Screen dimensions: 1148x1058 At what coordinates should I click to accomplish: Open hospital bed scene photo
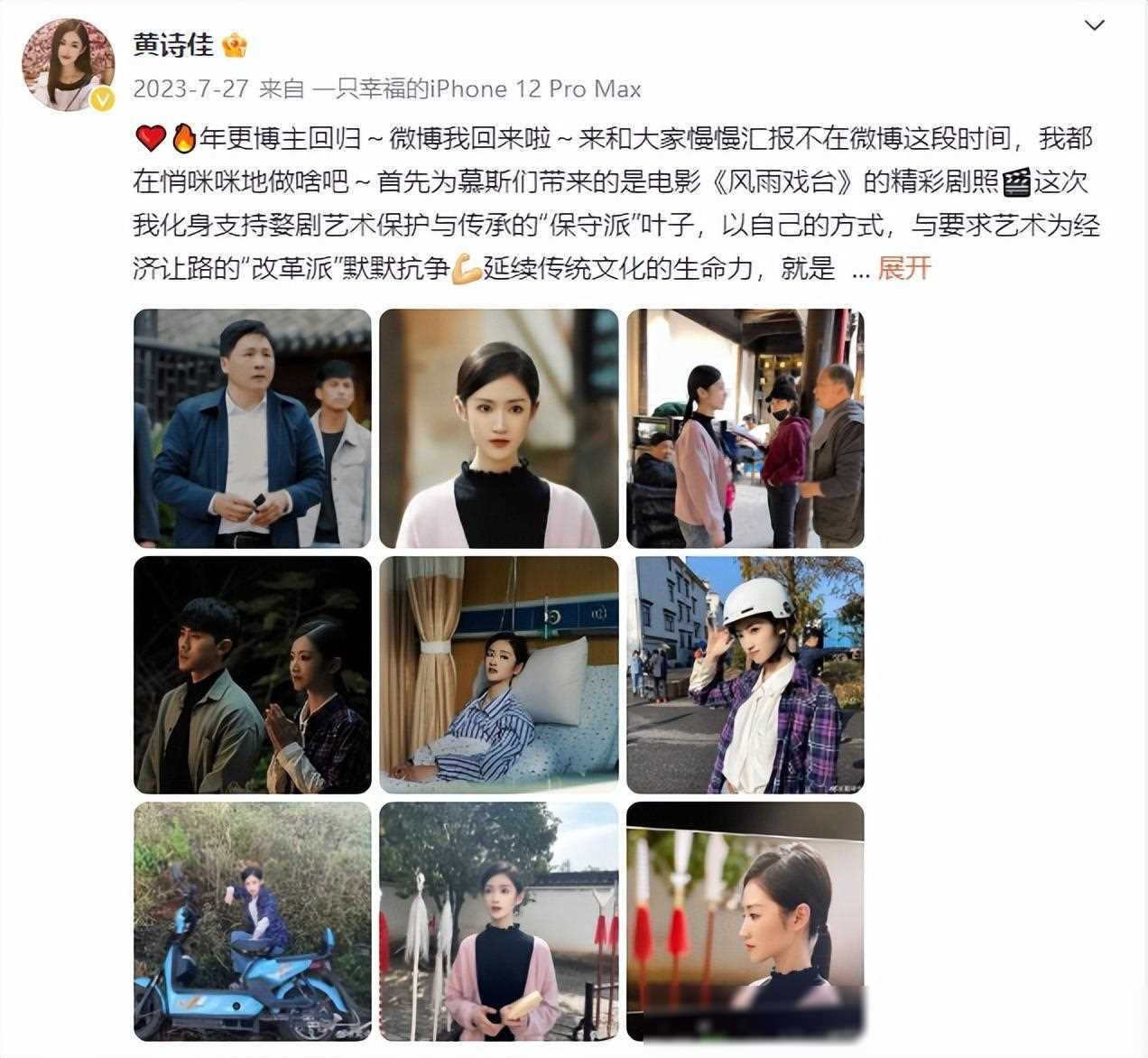pyautogui.click(x=499, y=675)
